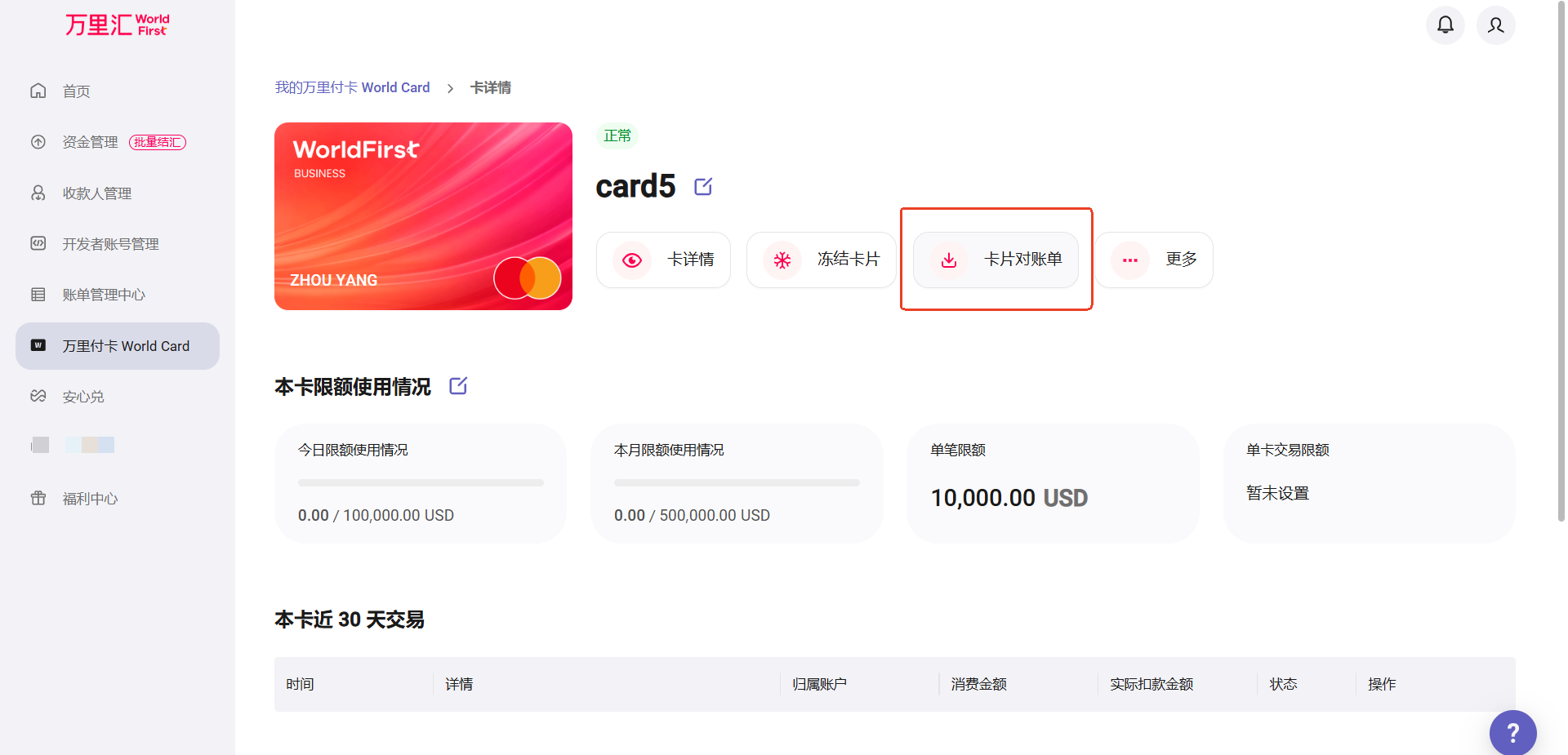Click the WorldFirst card image
This screenshot has width=1568, height=755.
click(423, 216)
